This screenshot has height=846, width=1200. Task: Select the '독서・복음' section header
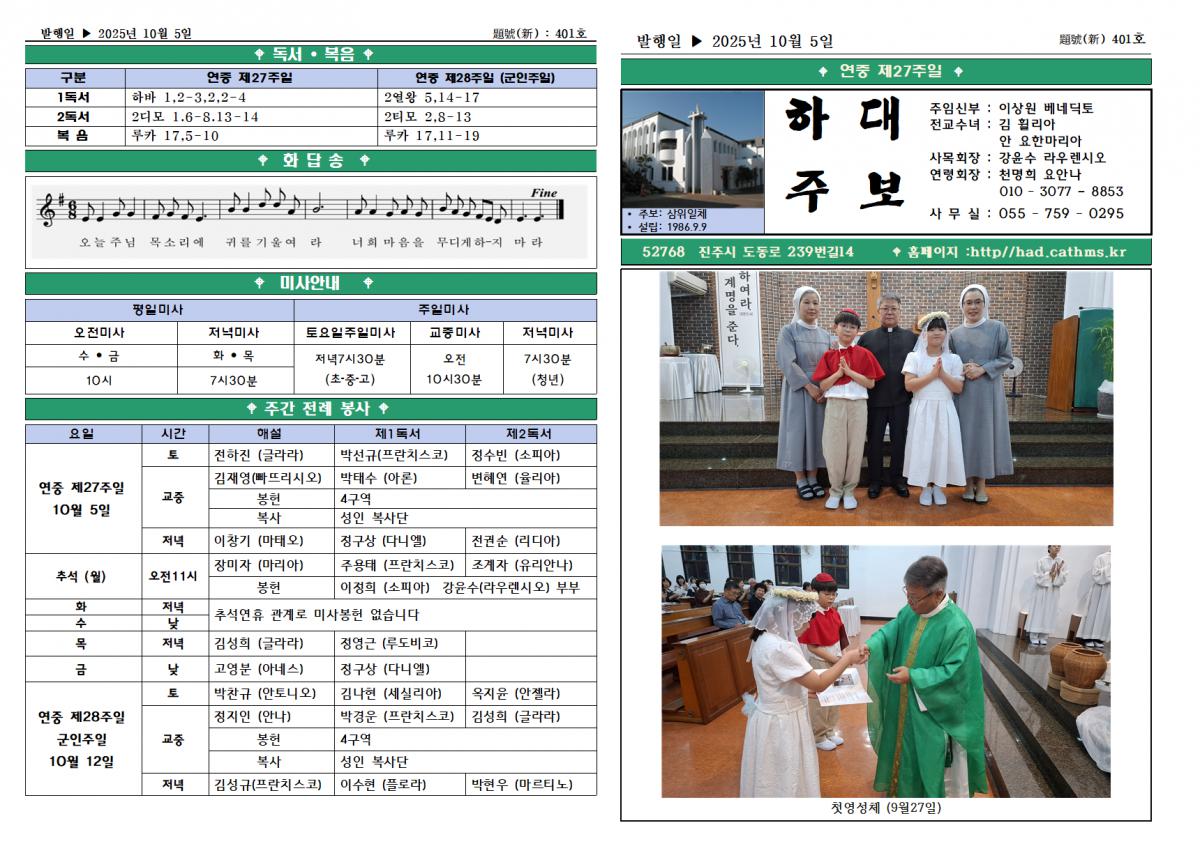tap(311, 55)
